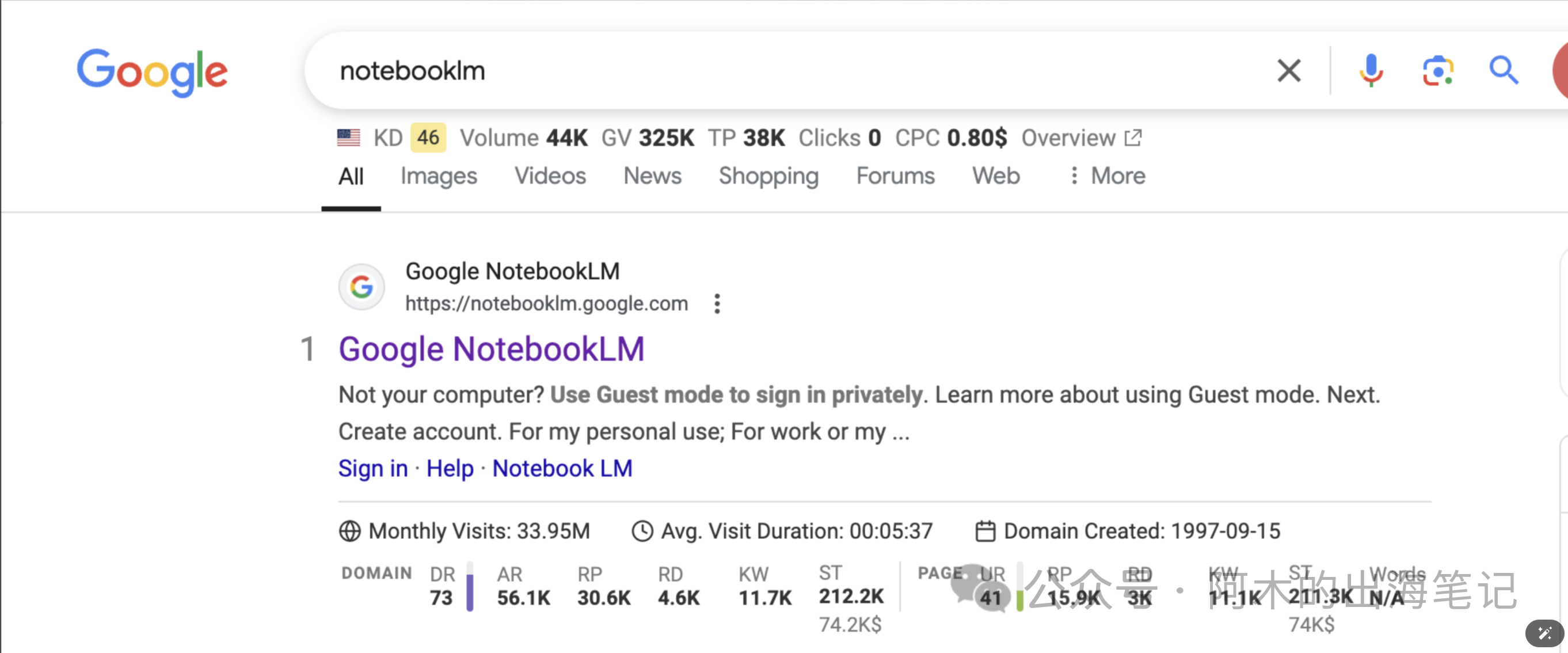Click the Sign in sitelink

pyautogui.click(x=372, y=468)
